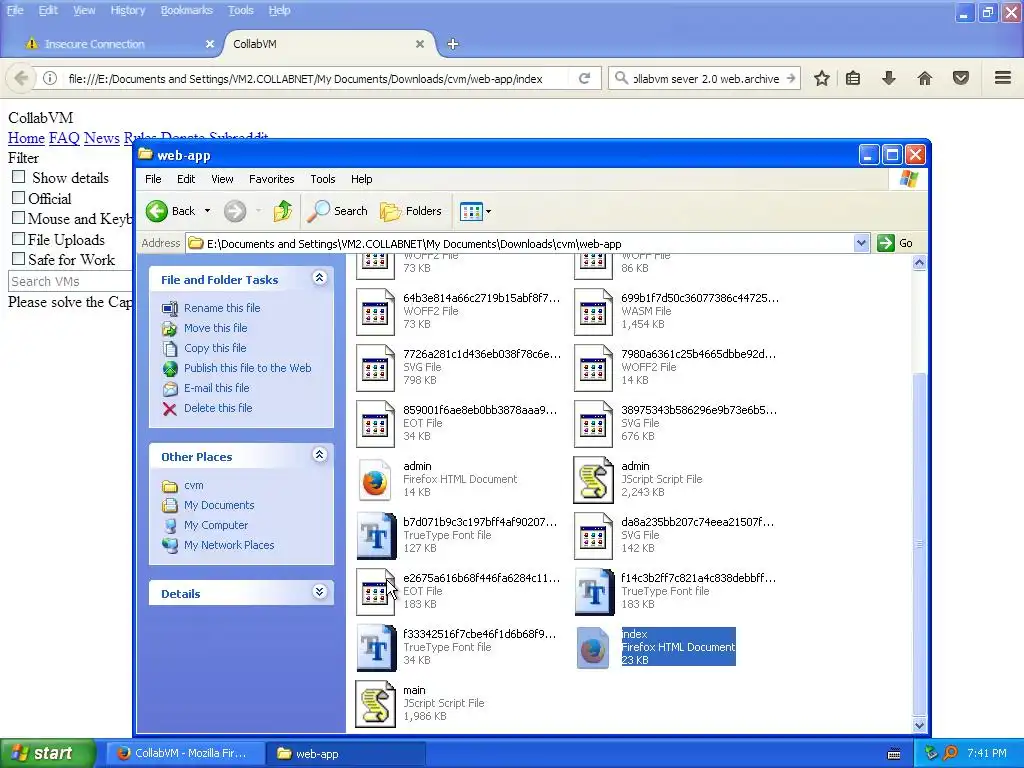Open the Firefox downloads arrow

[889, 78]
